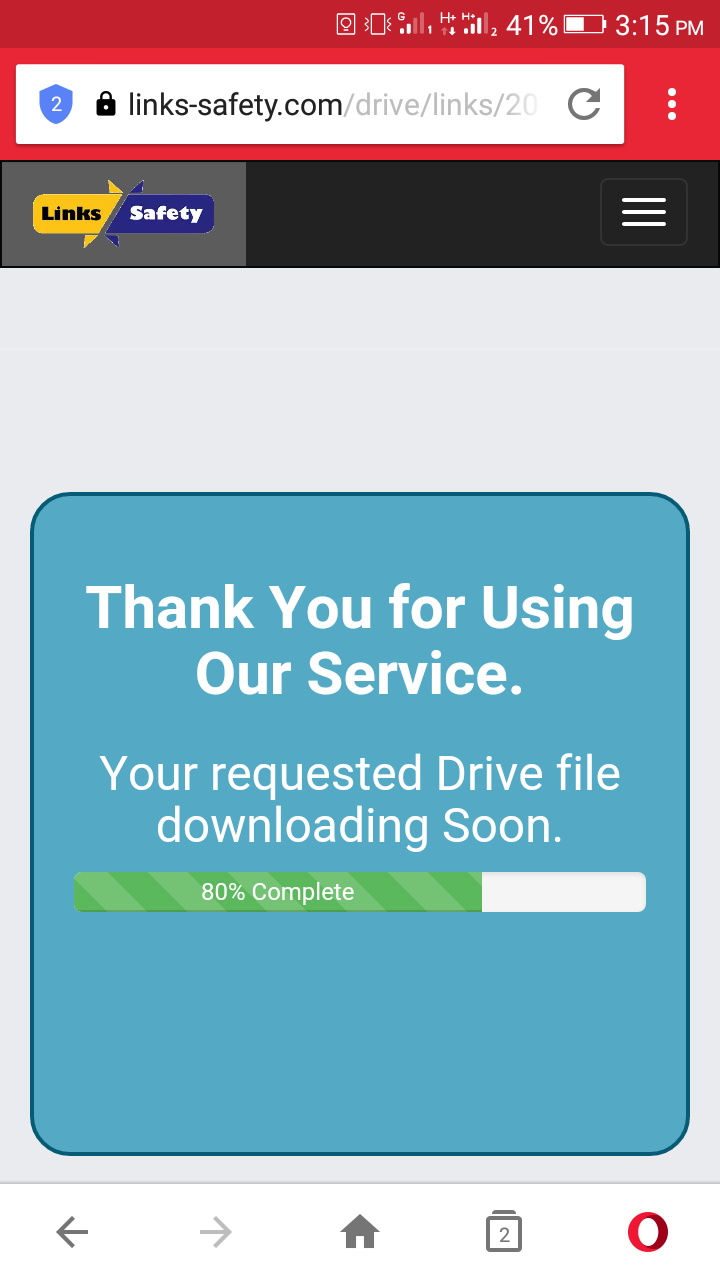Tap the secure padlock icon
Screen dimensions: 720x1280
pos(105,104)
